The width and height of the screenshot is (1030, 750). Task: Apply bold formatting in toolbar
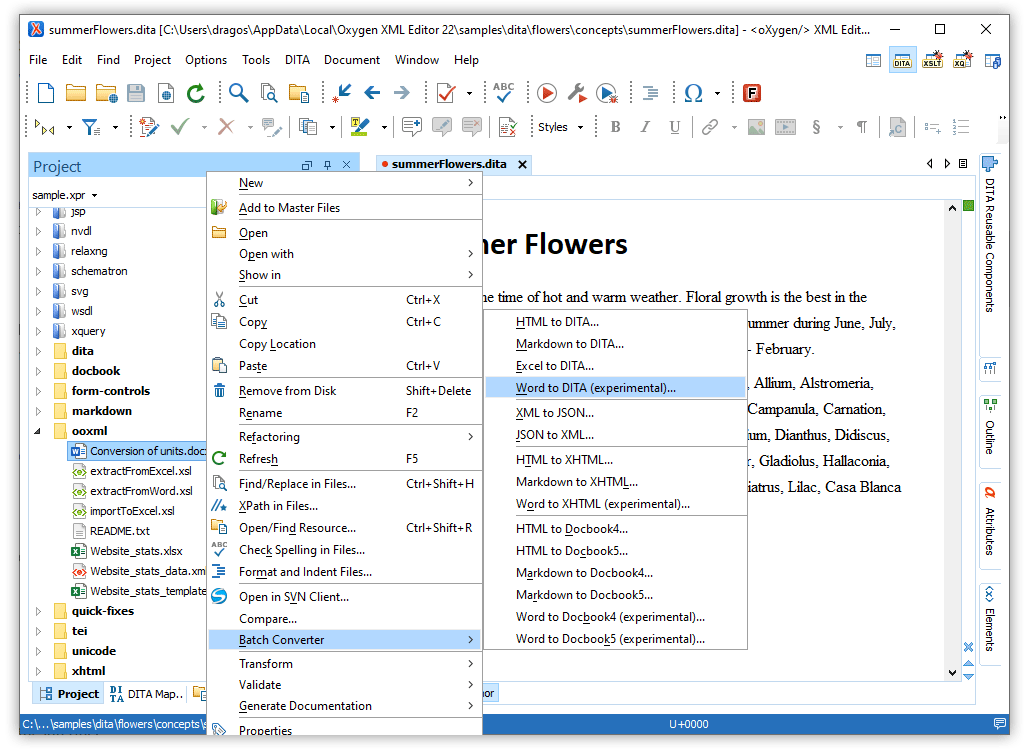point(616,127)
